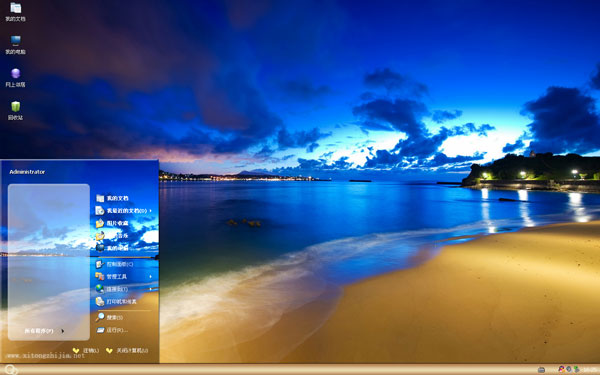Click the green system tray icon

point(576,369)
